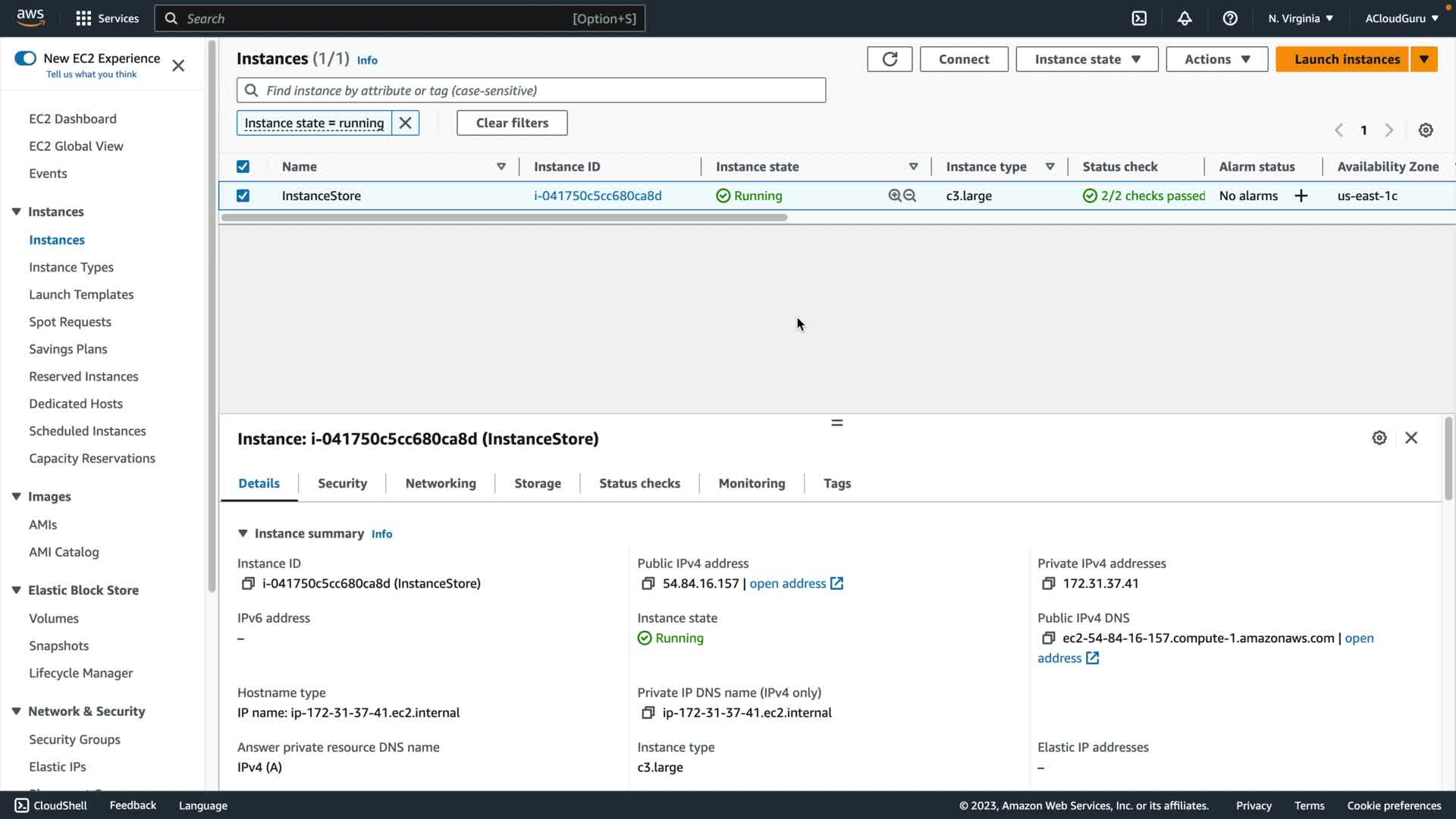Click the horizontal scrollbar under instances table
Viewport: 1456px width, 819px height.
(504, 218)
